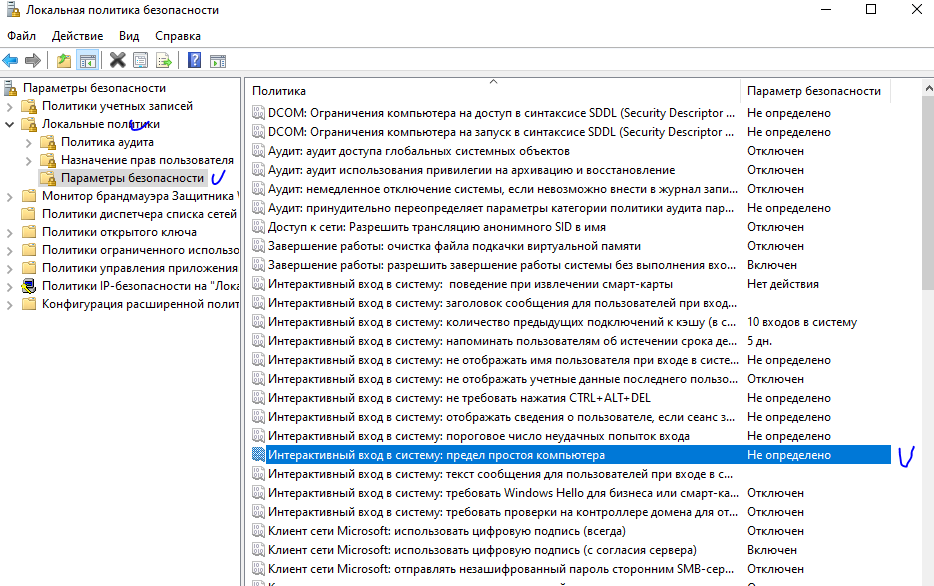934x586 pixels.
Task: Open the Вид menu
Action: pos(129,36)
